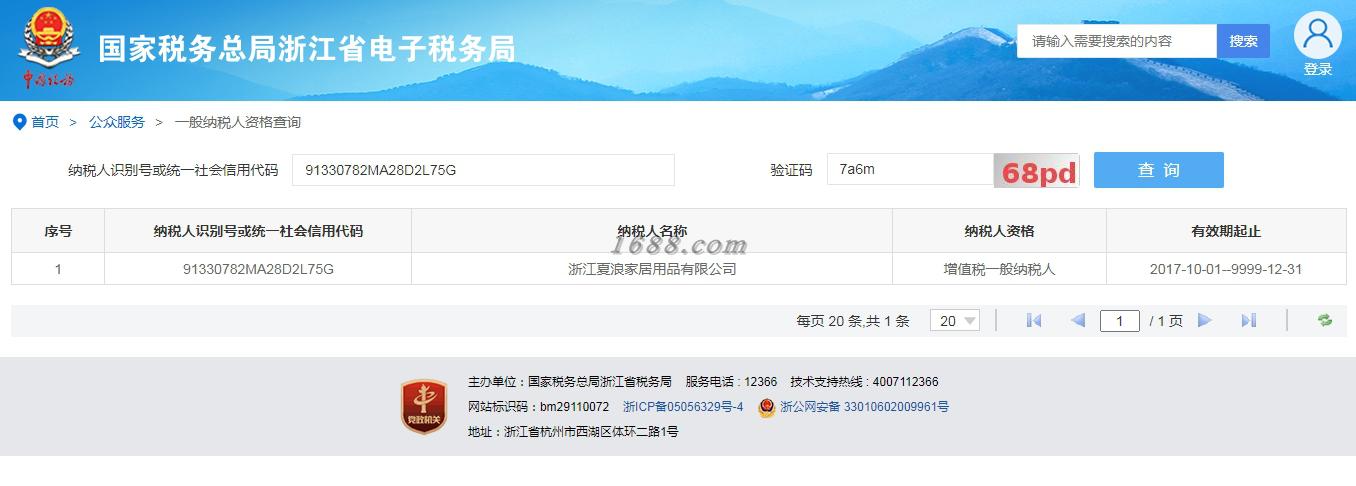Select the cell 浙江夏浪家居用品有限公司

tap(652, 269)
